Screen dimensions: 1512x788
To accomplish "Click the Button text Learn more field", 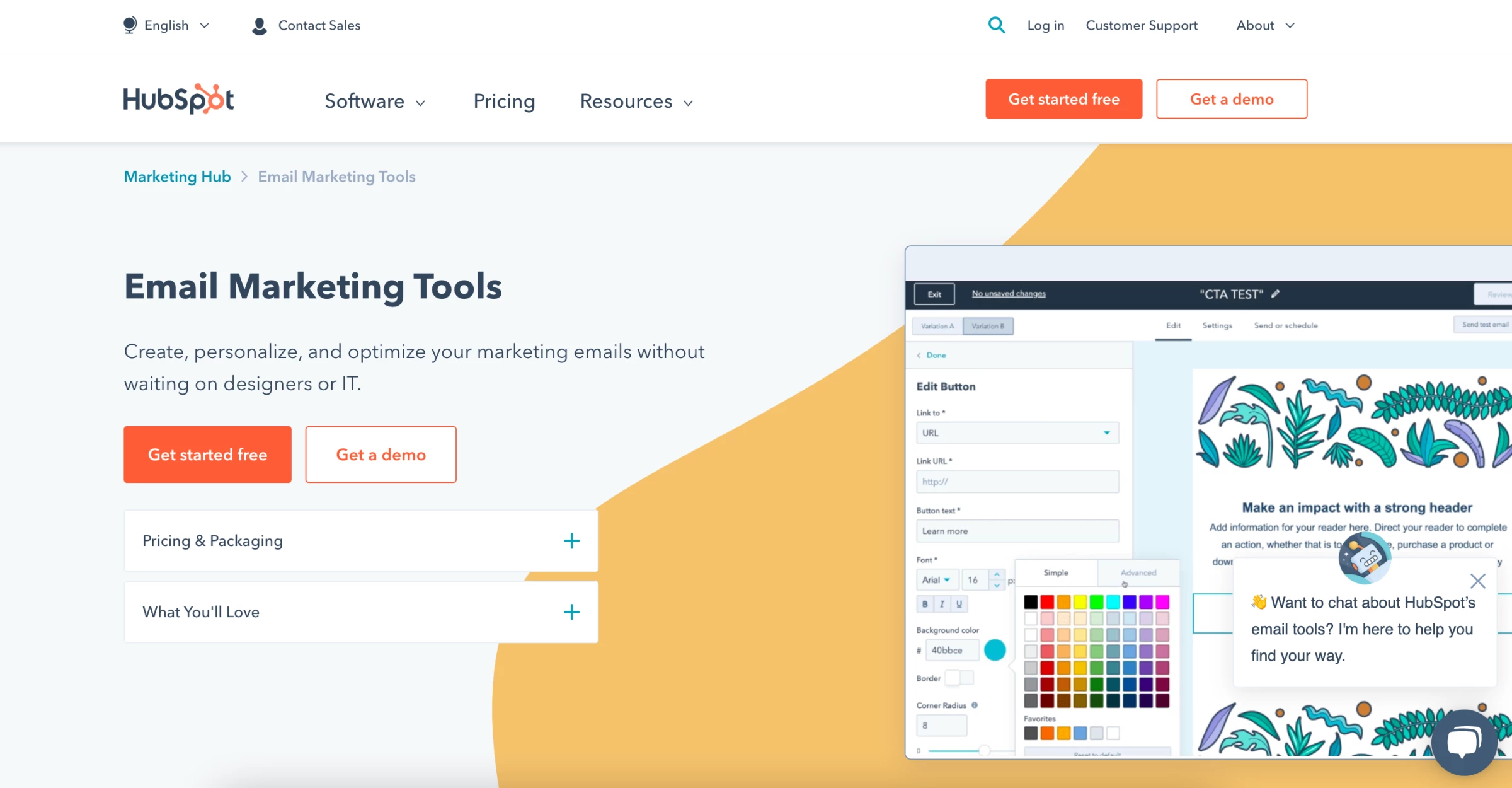I will 1017,531.
